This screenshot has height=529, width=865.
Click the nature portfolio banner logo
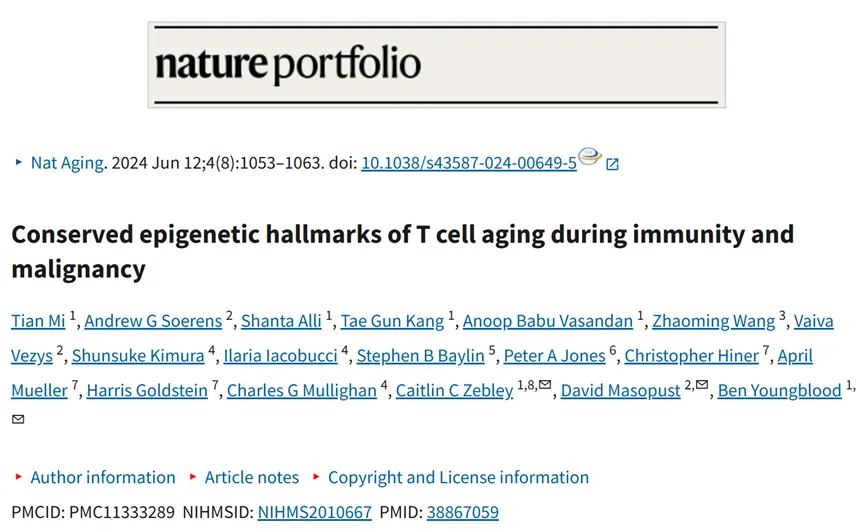[x=436, y=65]
